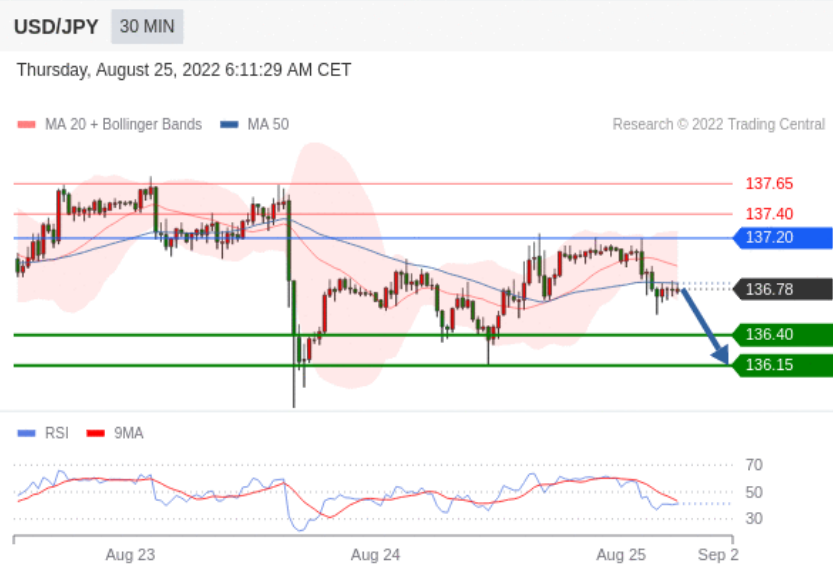833x573 pixels.
Task: Click the MA 20 + Bollinger Bands legend label
Action: point(123,124)
